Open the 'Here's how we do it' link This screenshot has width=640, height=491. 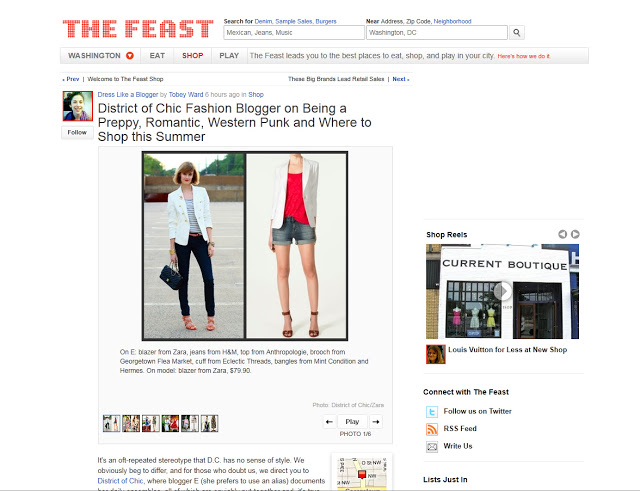point(524,56)
